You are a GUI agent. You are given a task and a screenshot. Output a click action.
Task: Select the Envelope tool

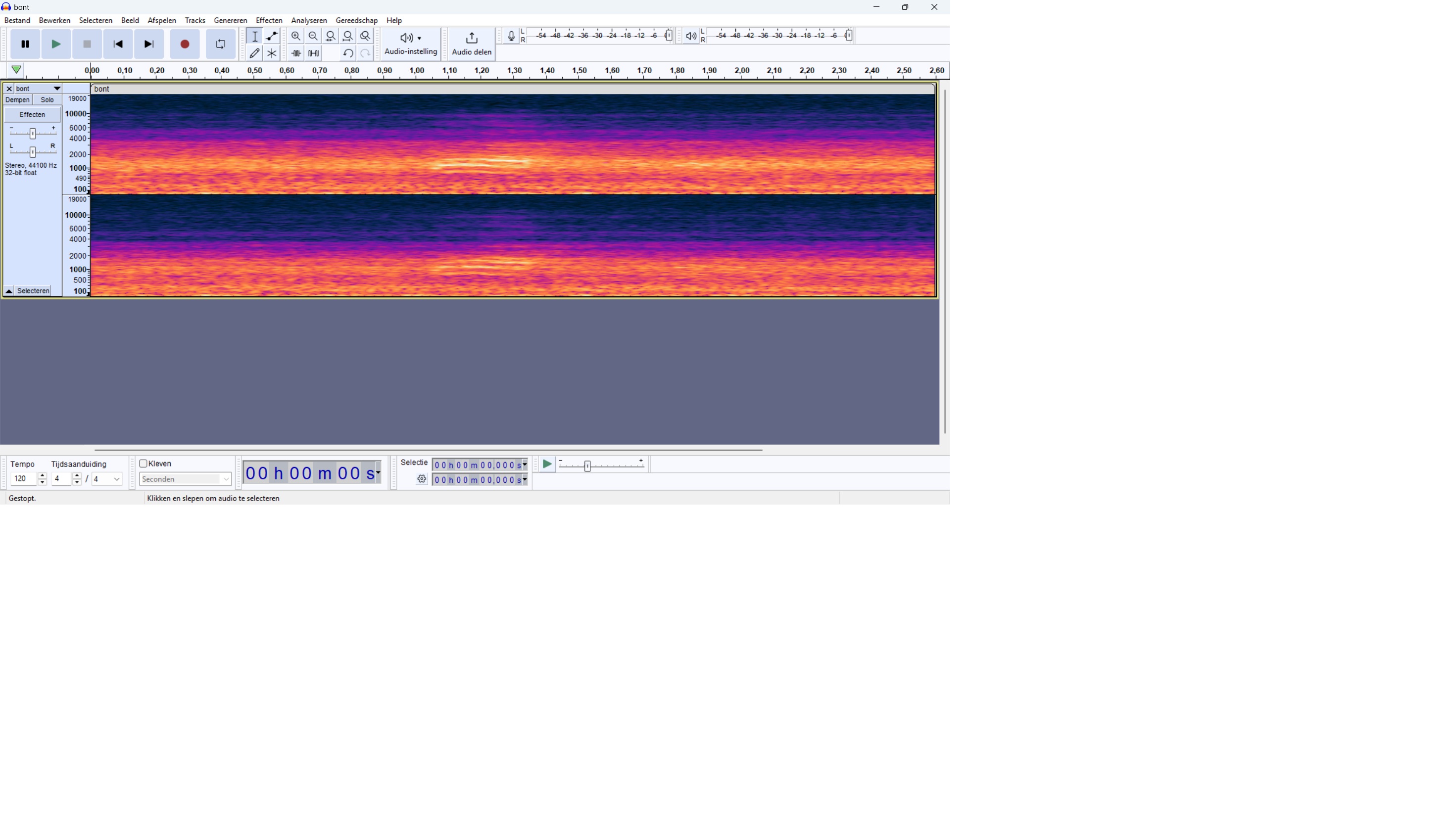click(272, 36)
